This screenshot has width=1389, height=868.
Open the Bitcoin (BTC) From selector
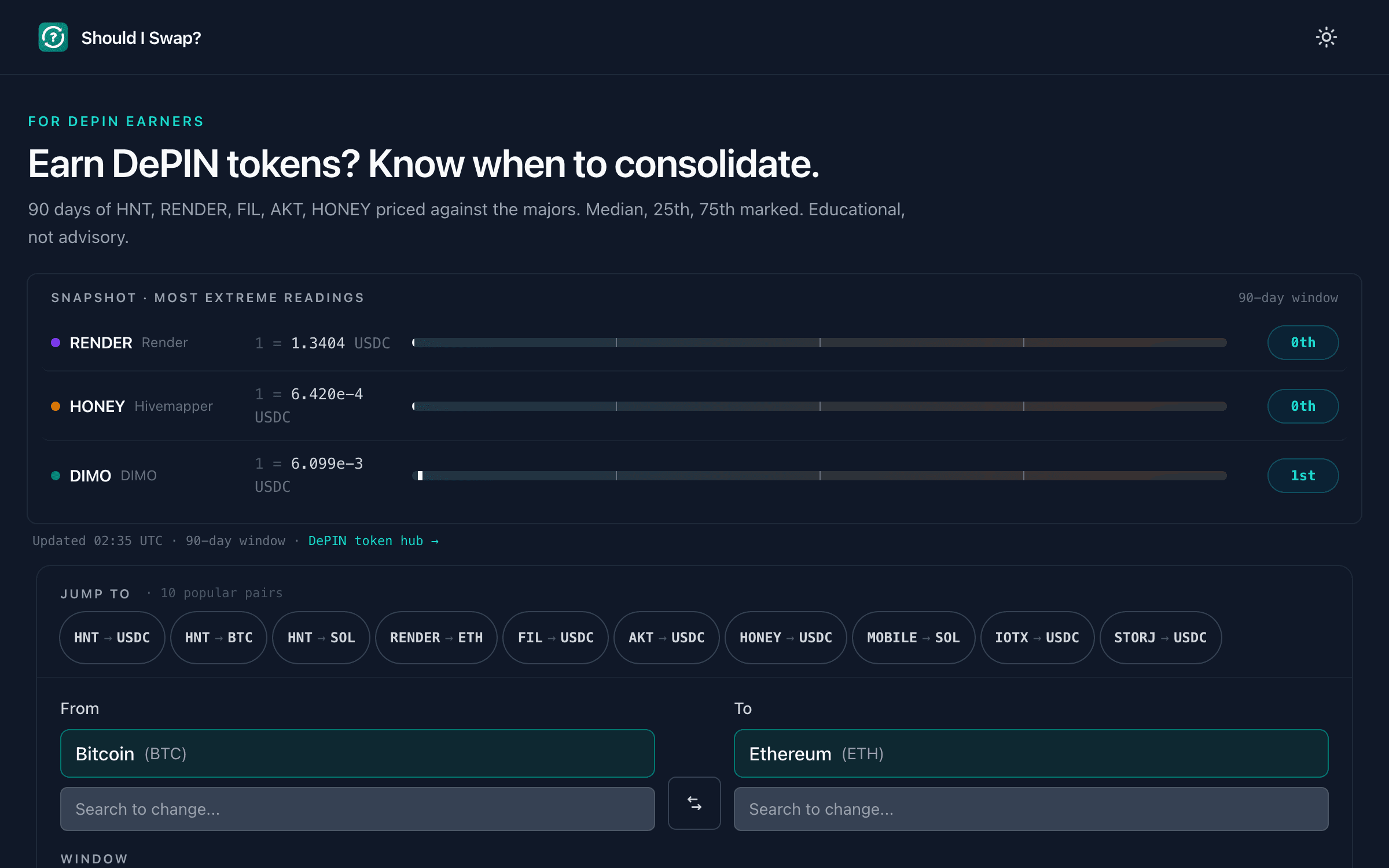coord(358,753)
